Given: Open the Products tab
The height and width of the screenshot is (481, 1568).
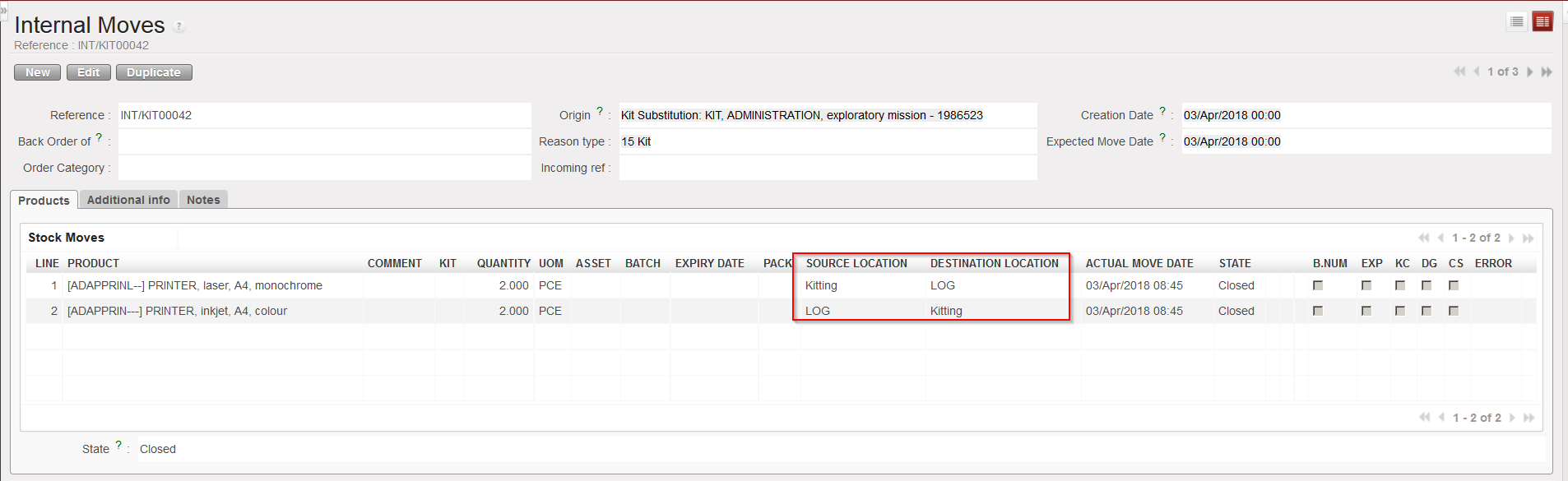Looking at the screenshot, I should pyautogui.click(x=44, y=200).
